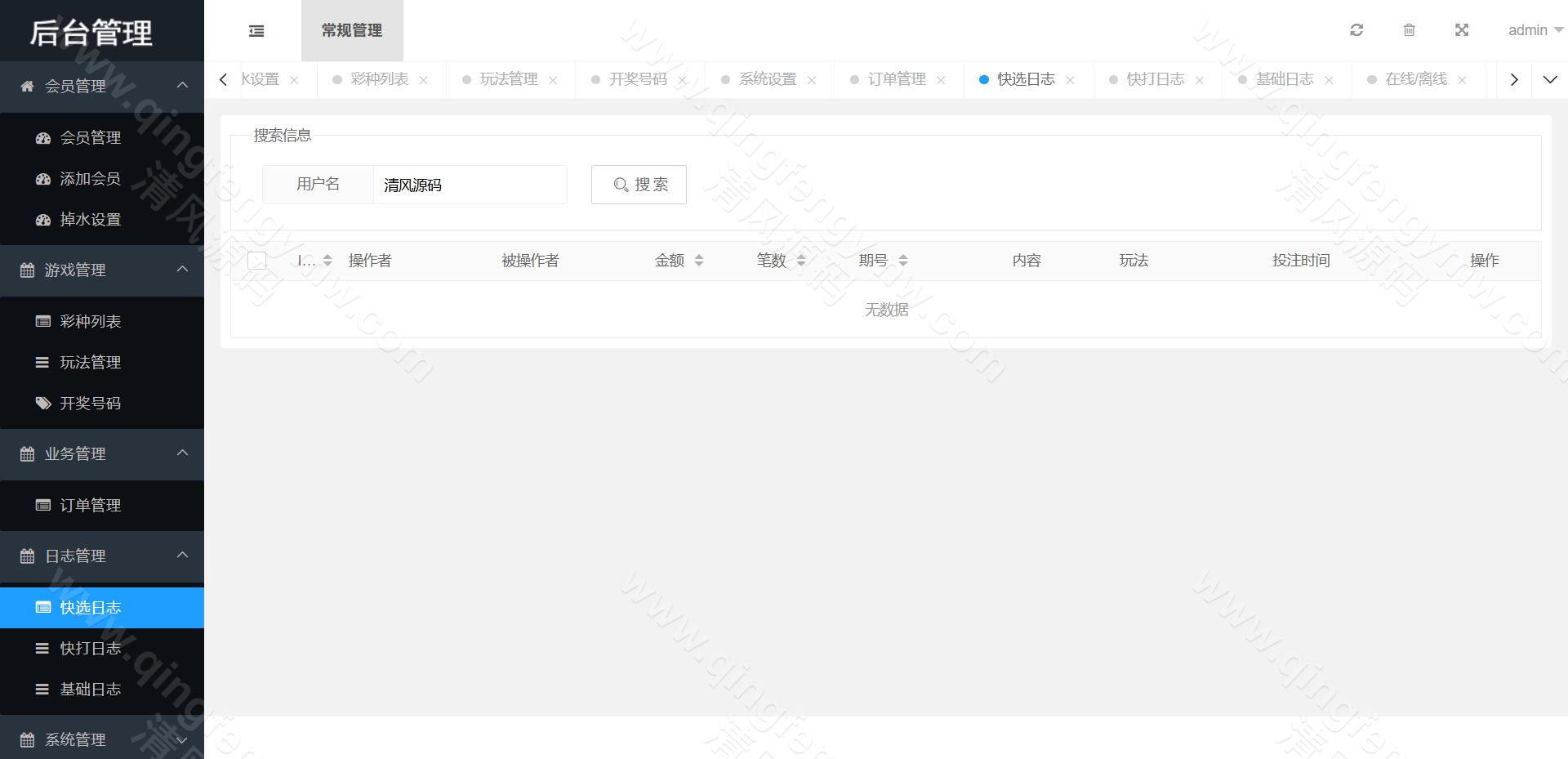The image size is (1568, 759).
Task: Toggle fullscreen with the expand arrows icon
Action: [1461, 30]
